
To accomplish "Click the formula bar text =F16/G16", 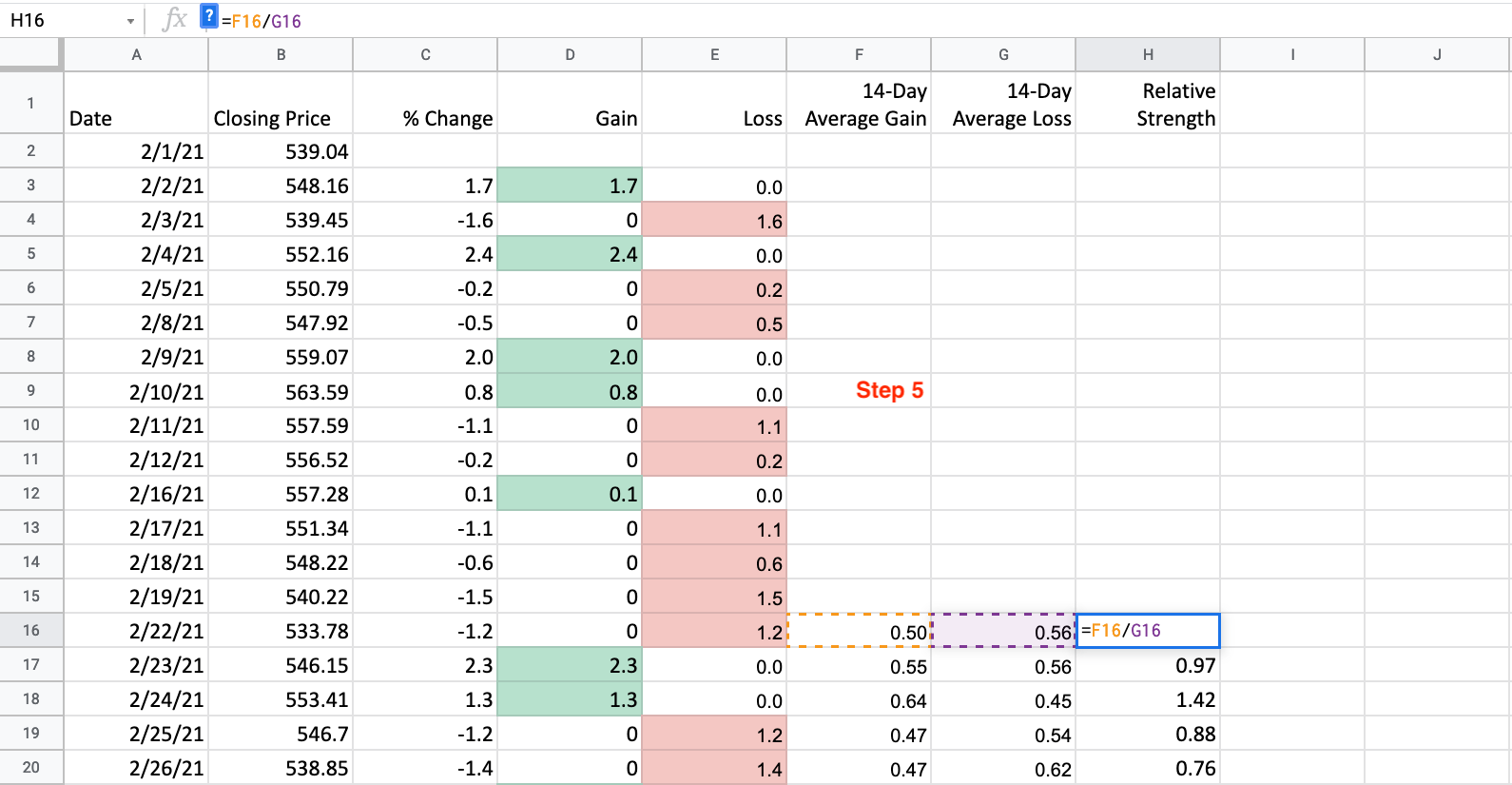I will click(262, 21).
